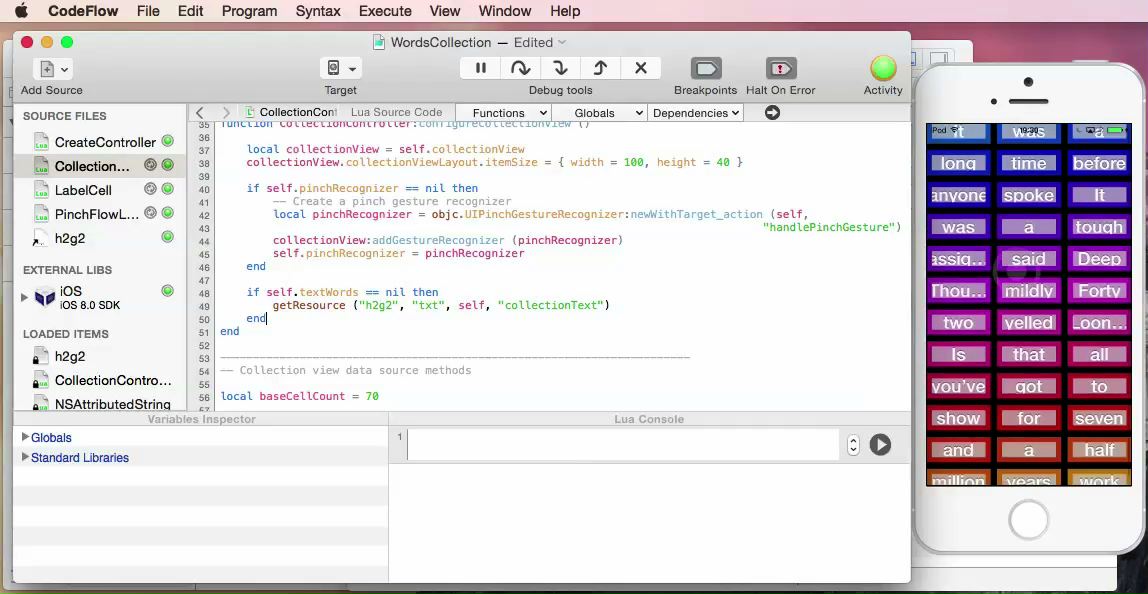Navigate back with the left chevron
Image resolution: width=1148 pixels, height=594 pixels.
click(200, 113)
